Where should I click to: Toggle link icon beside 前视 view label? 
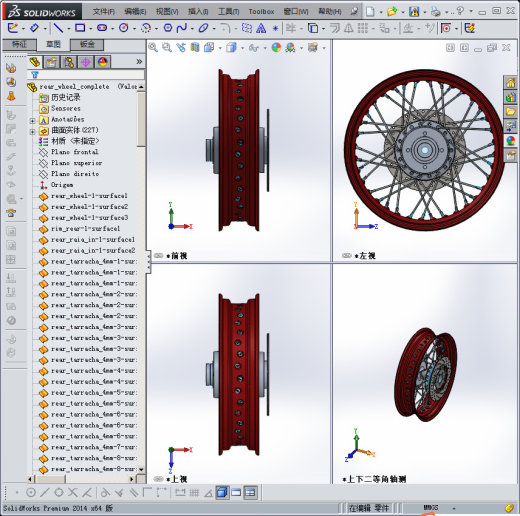click(158, 256)
